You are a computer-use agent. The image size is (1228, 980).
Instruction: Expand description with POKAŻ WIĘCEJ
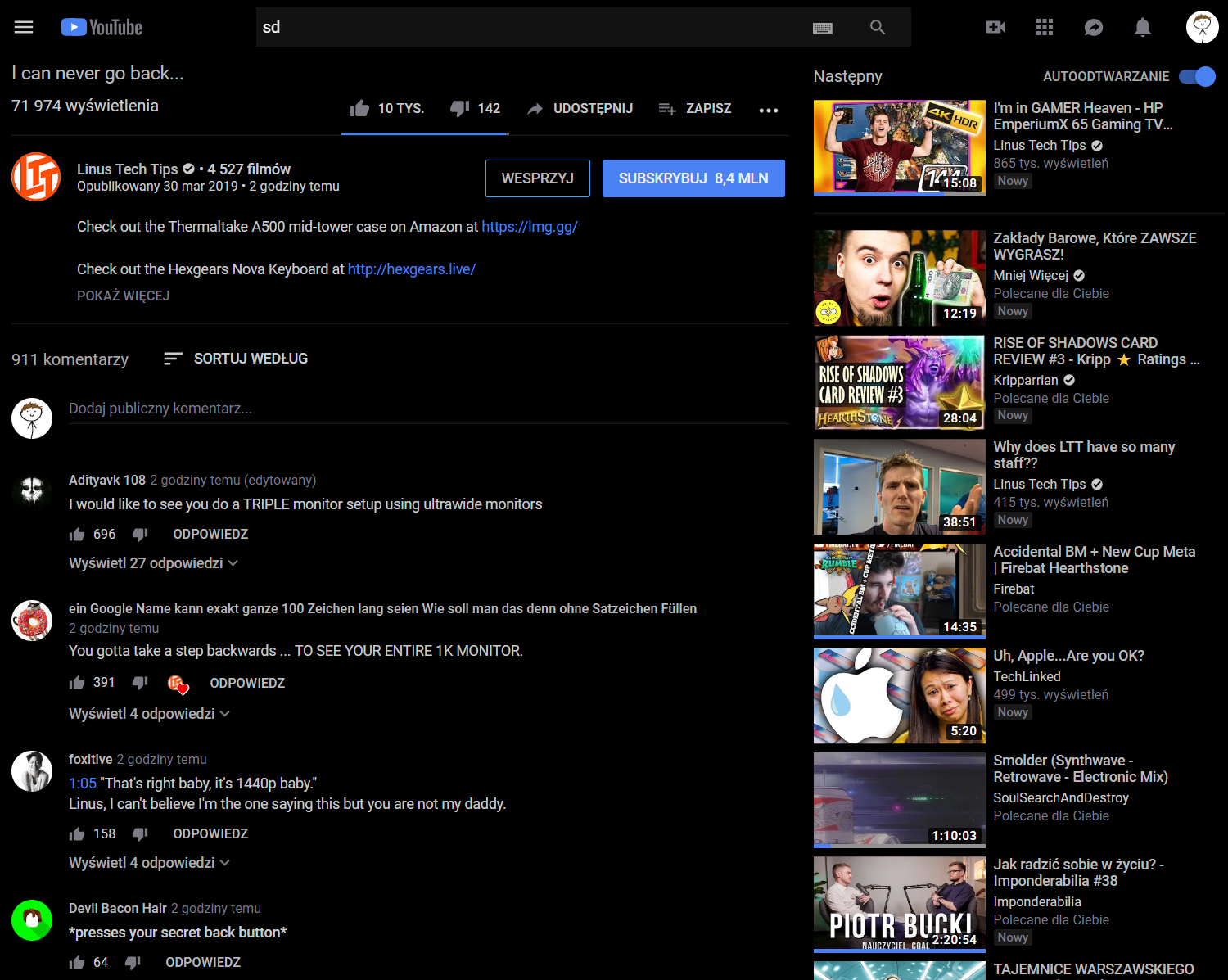point(124,296)
